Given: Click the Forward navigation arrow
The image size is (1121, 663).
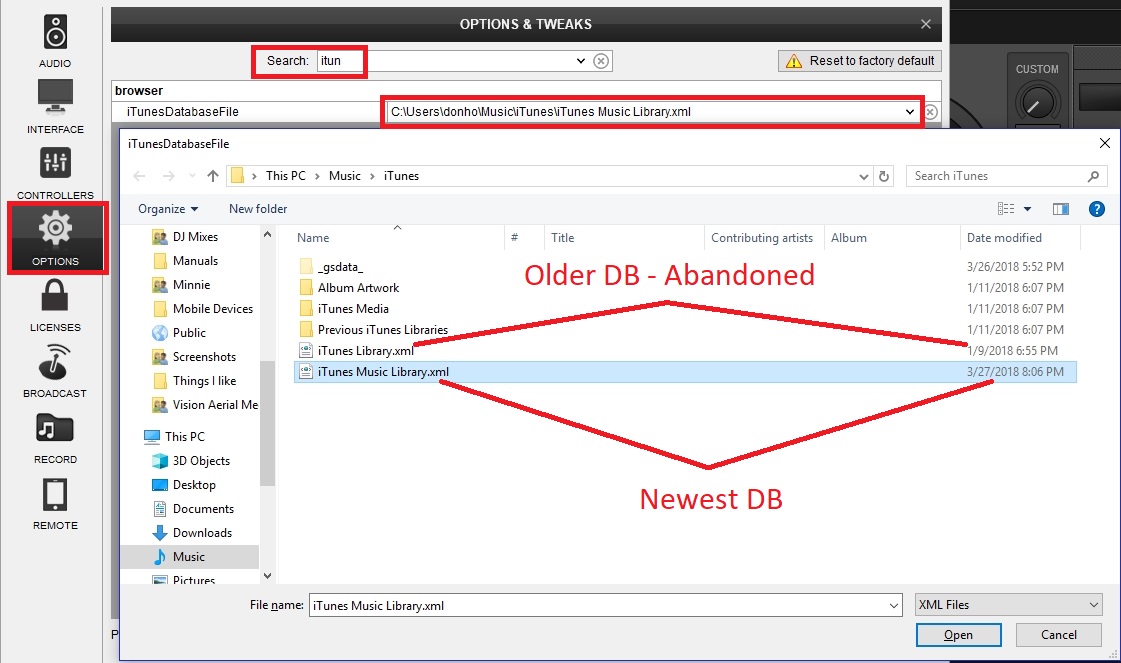Looking at the screenshot, I should tap(169, 176).
